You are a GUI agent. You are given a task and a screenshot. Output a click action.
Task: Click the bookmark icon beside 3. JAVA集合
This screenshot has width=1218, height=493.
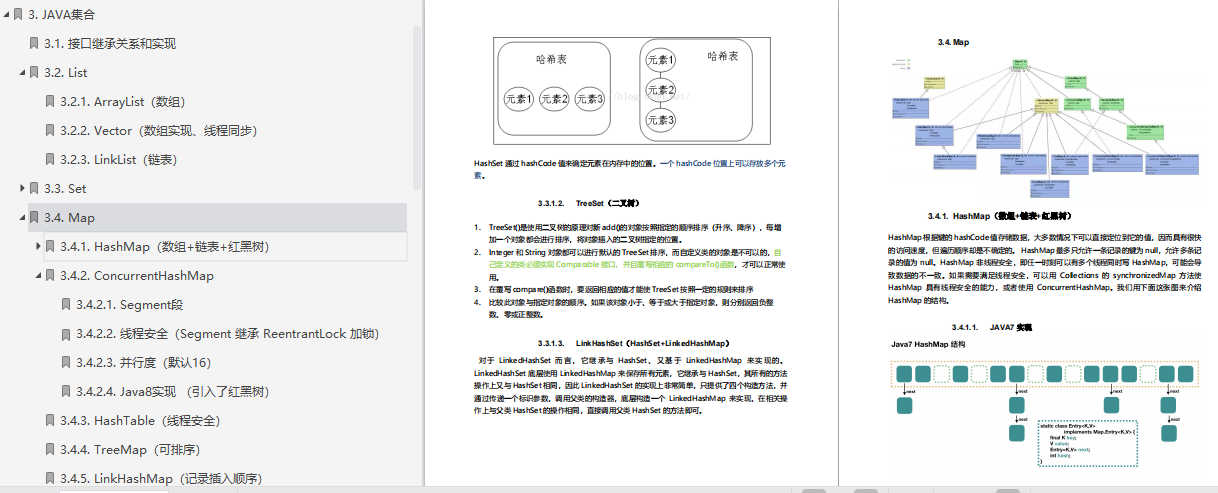18,14
